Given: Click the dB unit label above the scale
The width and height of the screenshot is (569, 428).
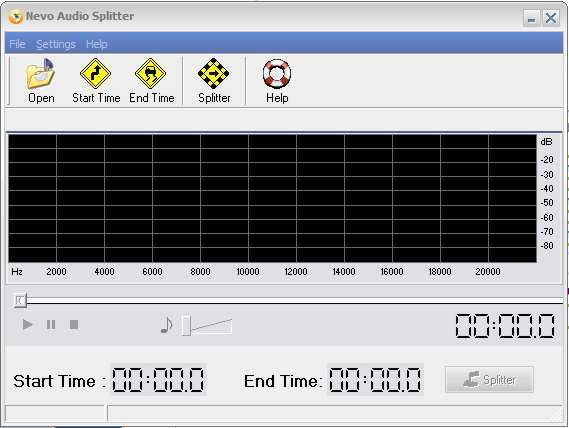Looking at the screenshot, I should (547, 142).
